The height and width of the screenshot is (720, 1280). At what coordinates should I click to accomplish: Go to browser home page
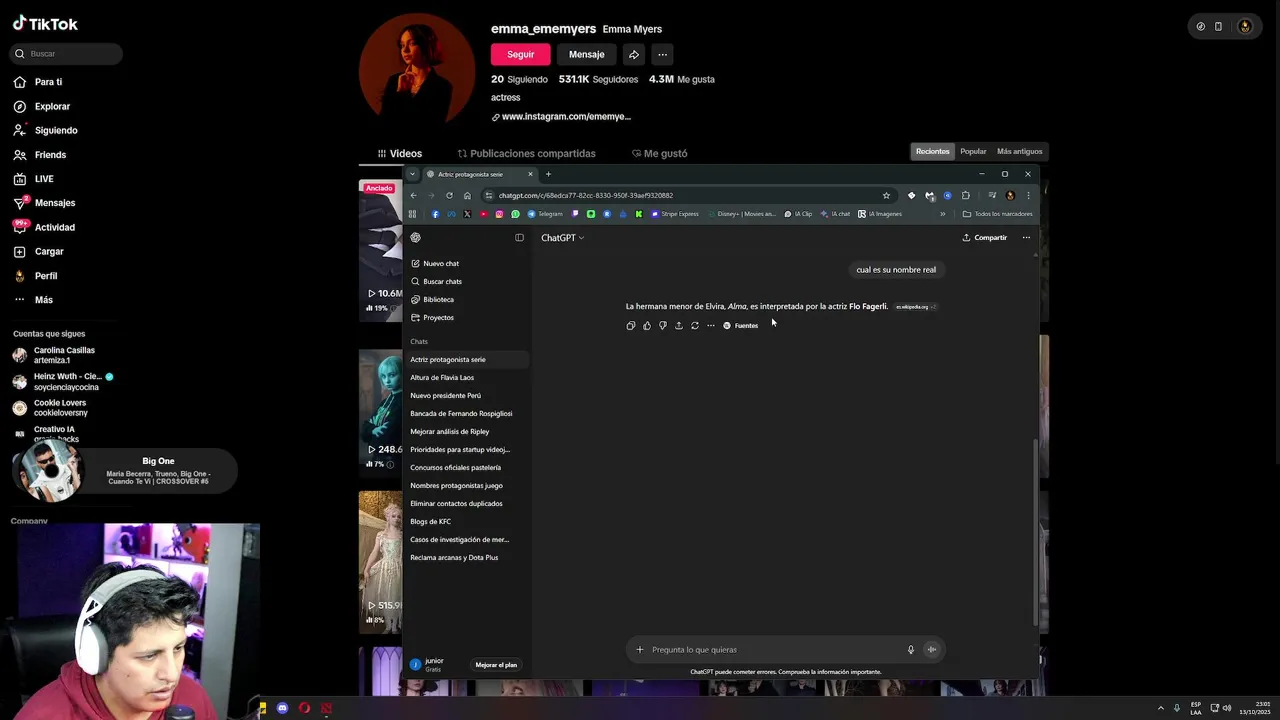(x=467, y=196)
